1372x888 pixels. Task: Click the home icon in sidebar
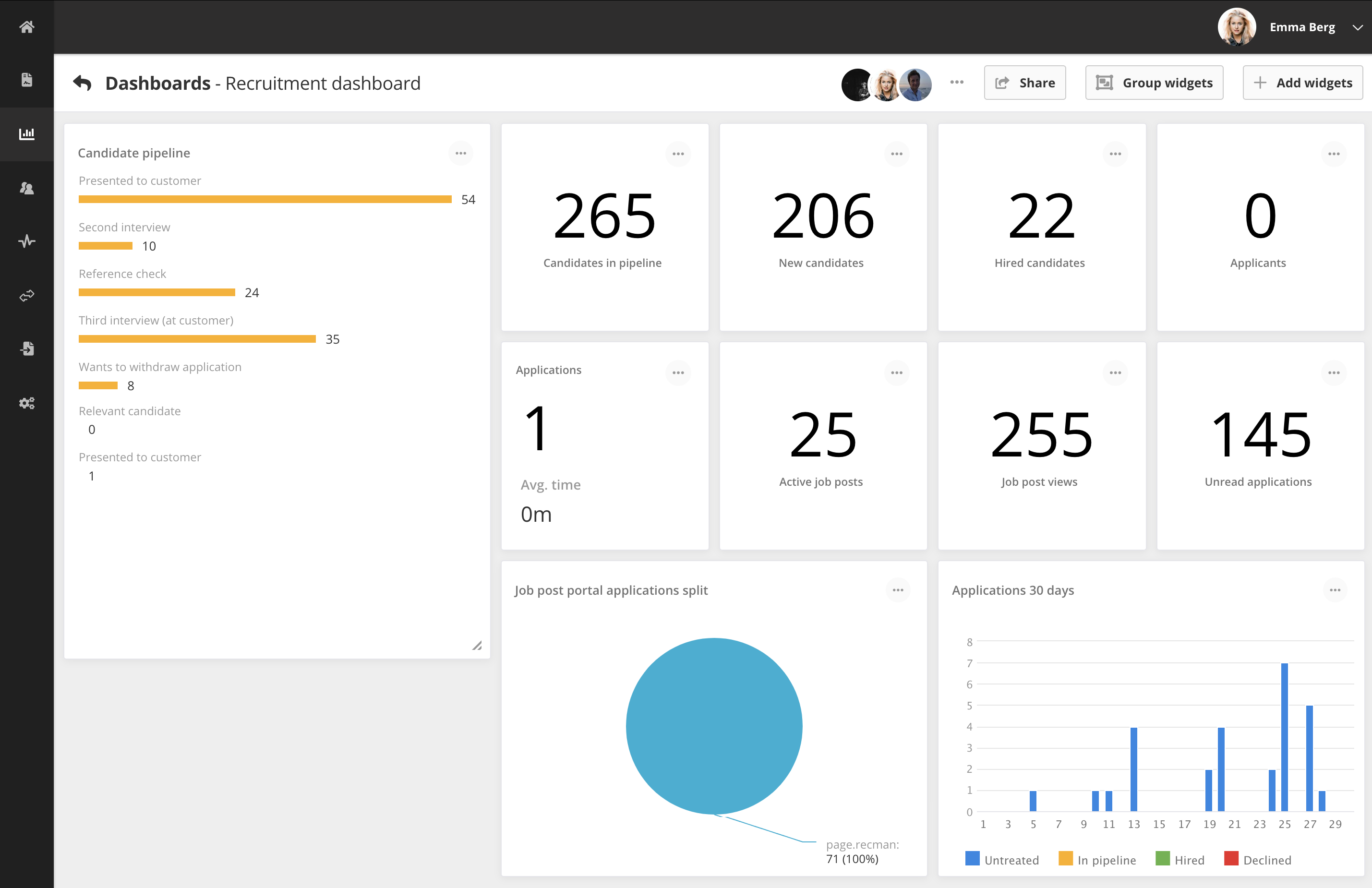click(x=26, y=26)
